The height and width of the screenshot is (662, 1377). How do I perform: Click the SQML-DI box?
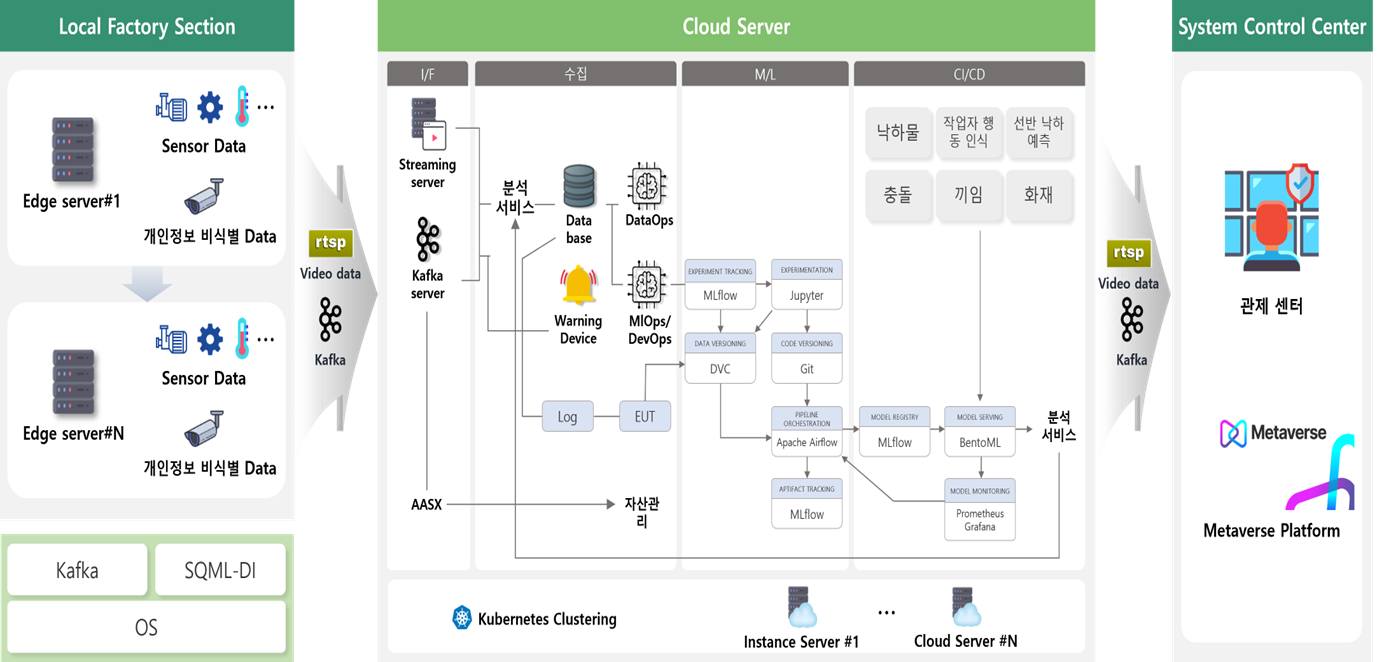[x=220, y=570]
